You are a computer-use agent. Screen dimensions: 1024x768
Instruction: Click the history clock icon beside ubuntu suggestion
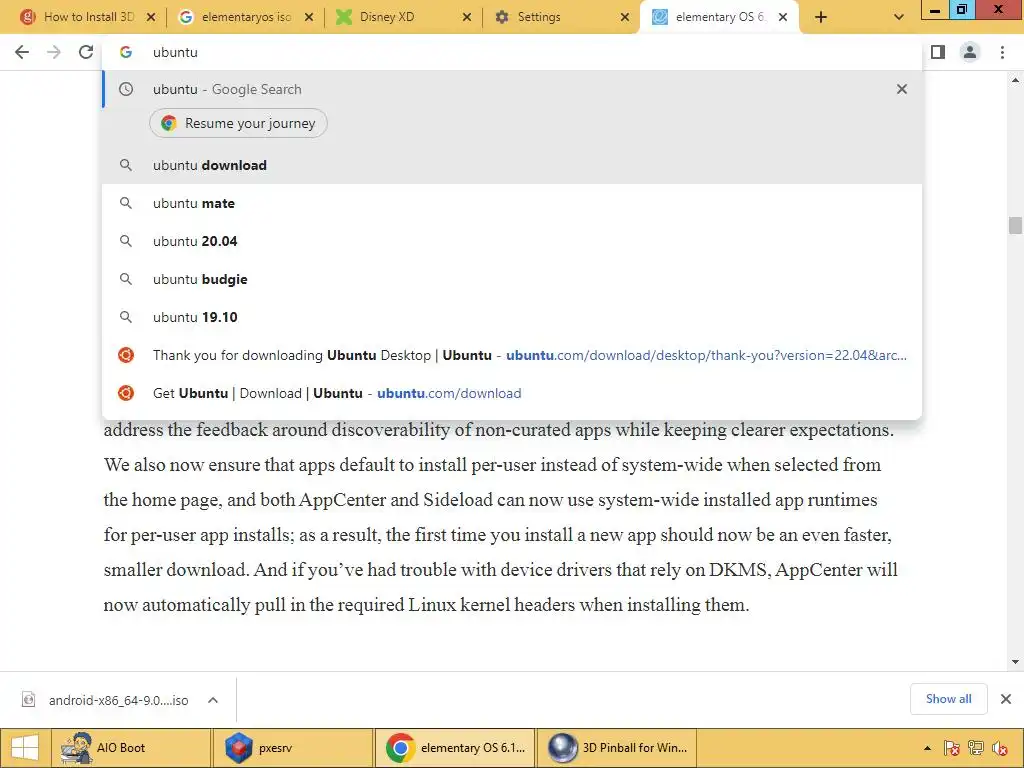pyautogui.click(x=126, y=89)
